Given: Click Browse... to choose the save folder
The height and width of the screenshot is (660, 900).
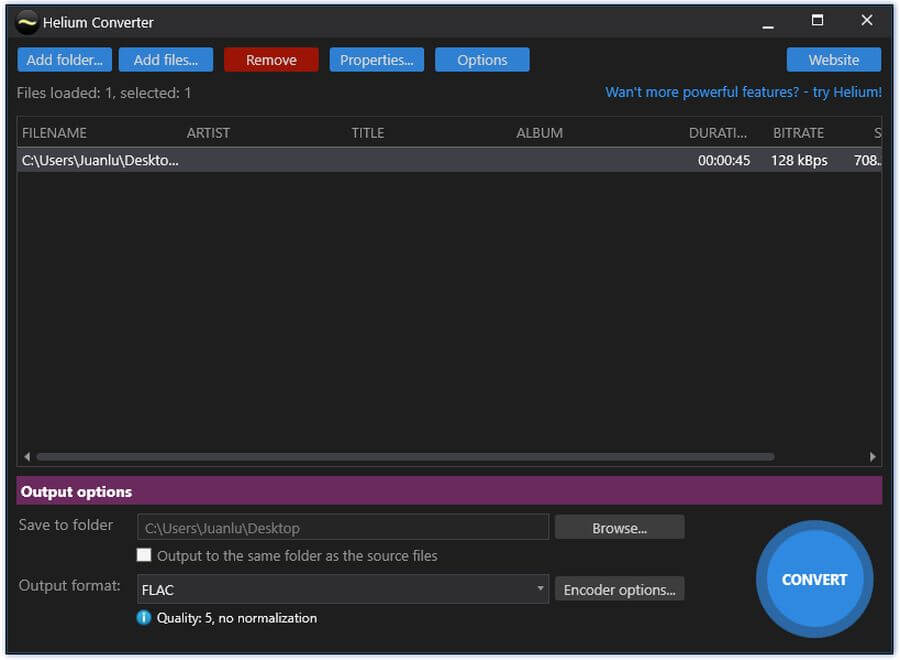Looking at the screenshot, I should [619, 527].
